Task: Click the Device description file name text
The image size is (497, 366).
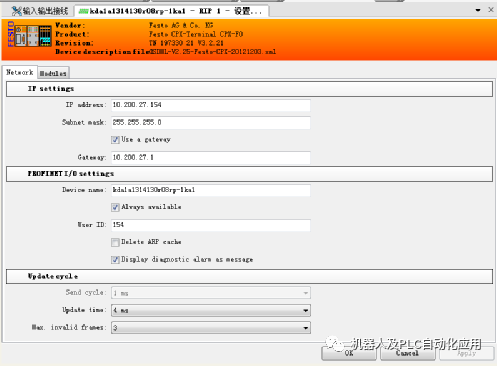Action: click(x=213, y=52)
